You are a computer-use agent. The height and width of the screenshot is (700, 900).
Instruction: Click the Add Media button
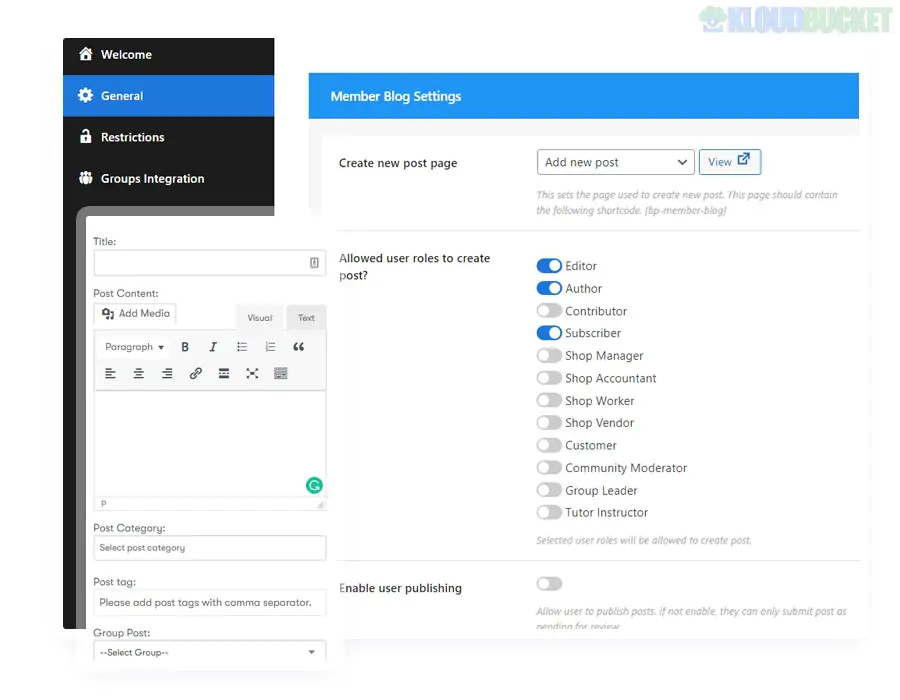[134, 313]
